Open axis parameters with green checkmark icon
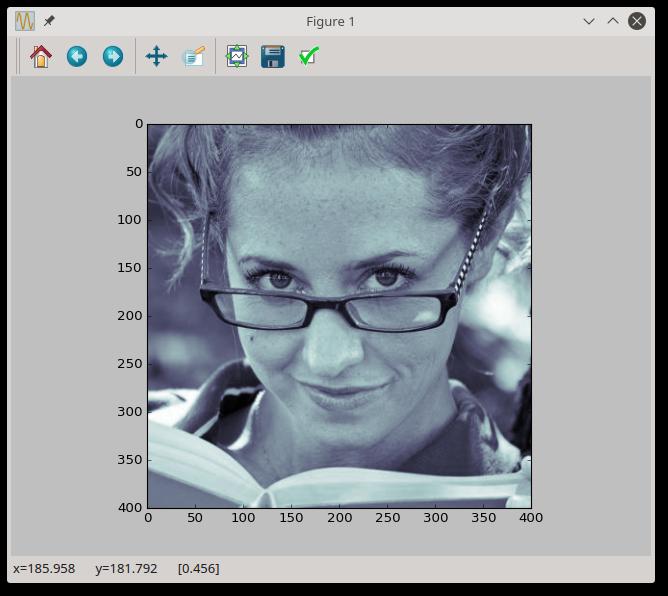 308,57
